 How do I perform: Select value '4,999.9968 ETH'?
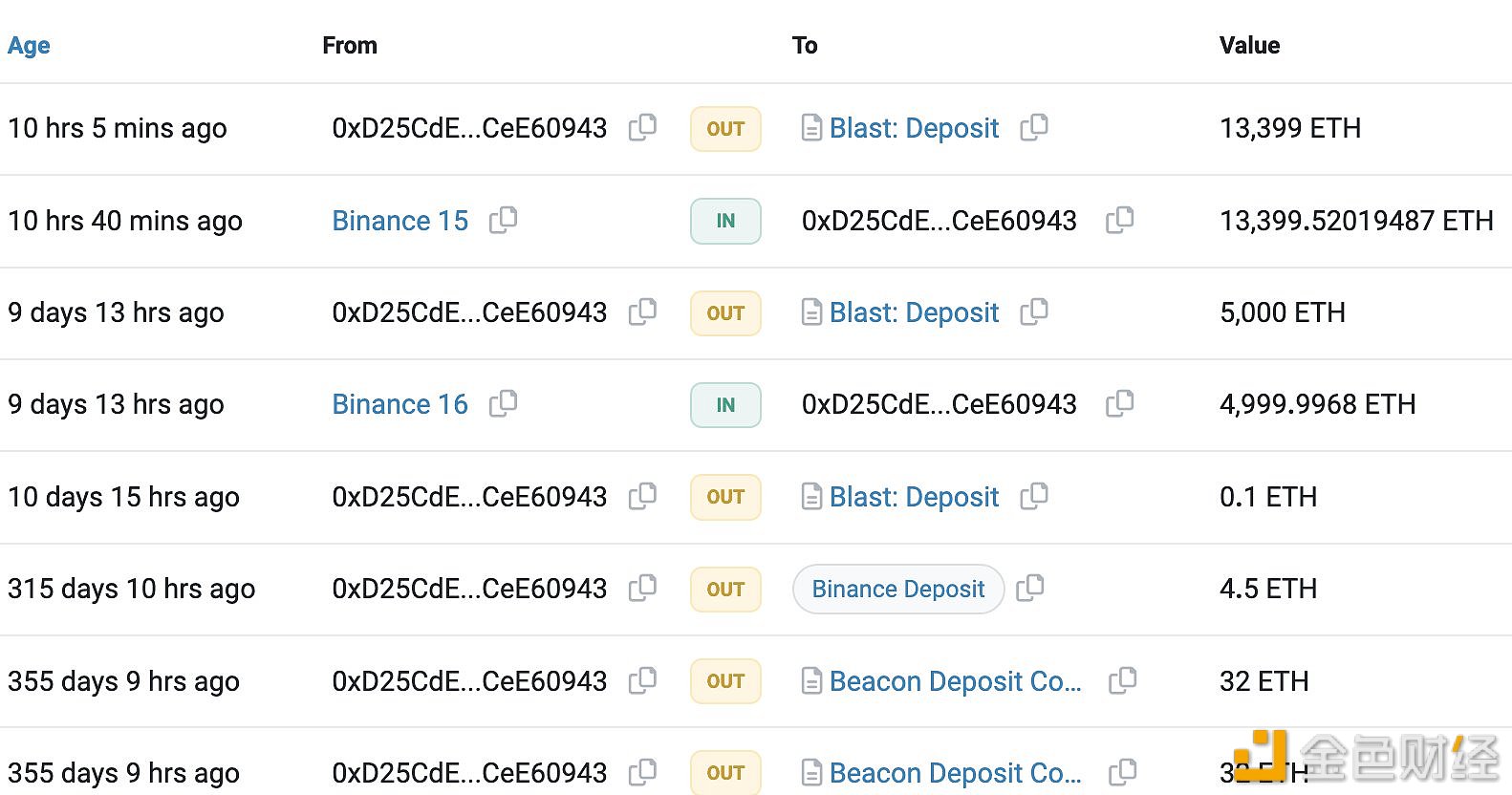pos(1317,404)
